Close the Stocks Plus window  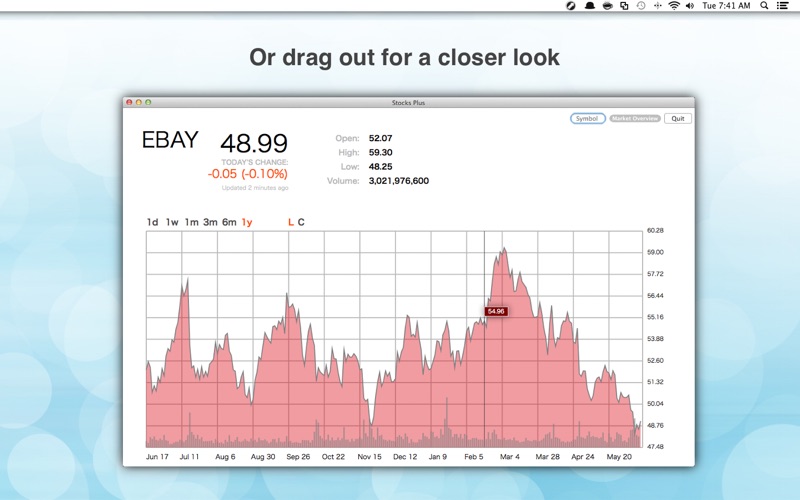(x=129, y=103)
